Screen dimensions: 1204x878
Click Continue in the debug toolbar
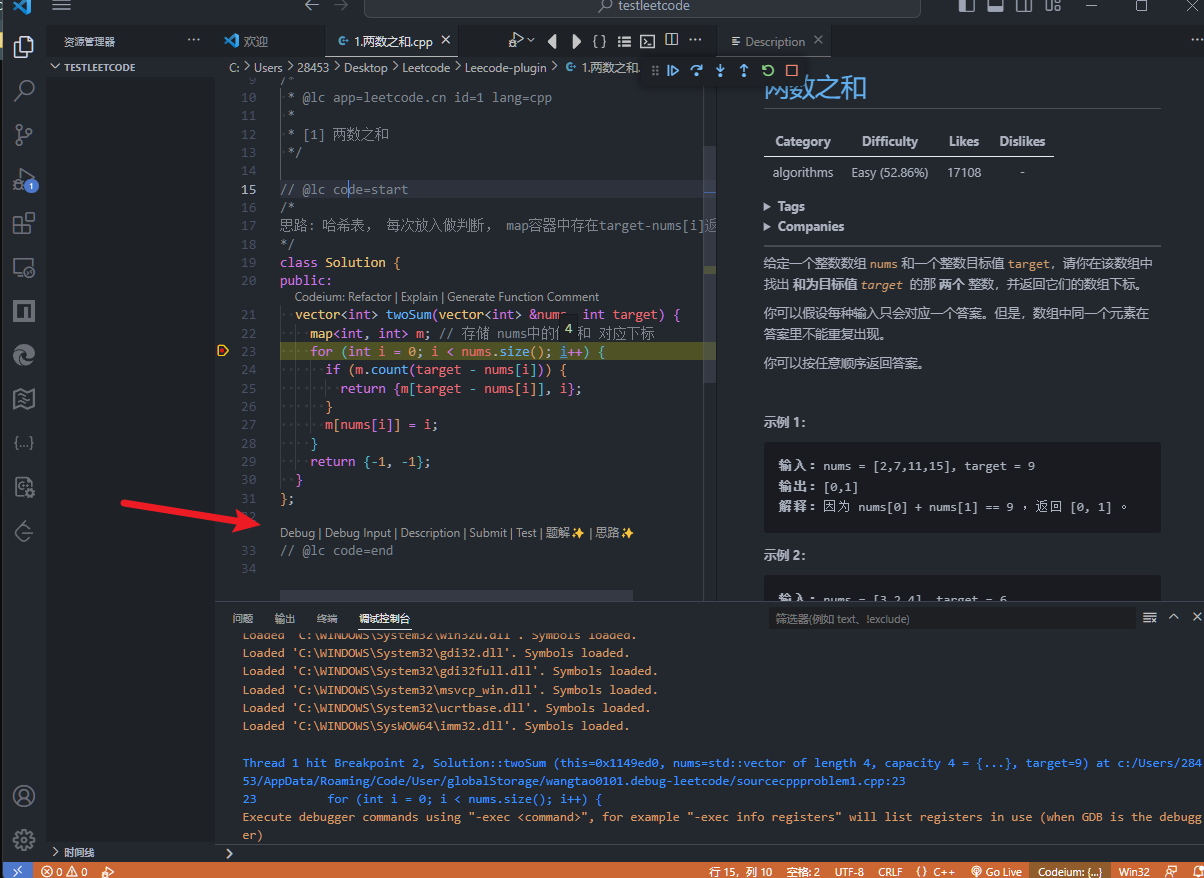click(673, 71)
